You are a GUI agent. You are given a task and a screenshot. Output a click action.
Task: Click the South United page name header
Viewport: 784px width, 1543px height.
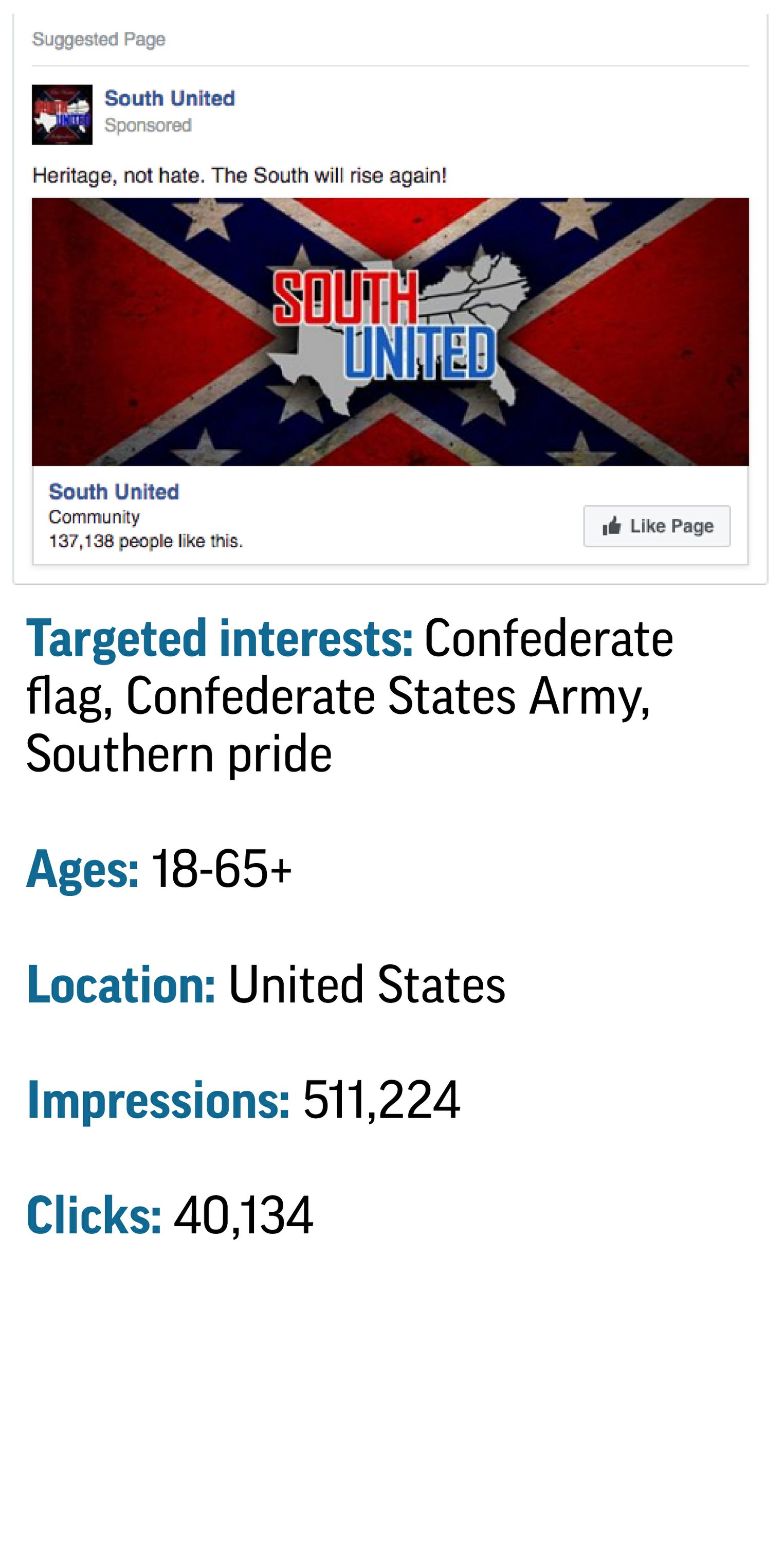170,98
